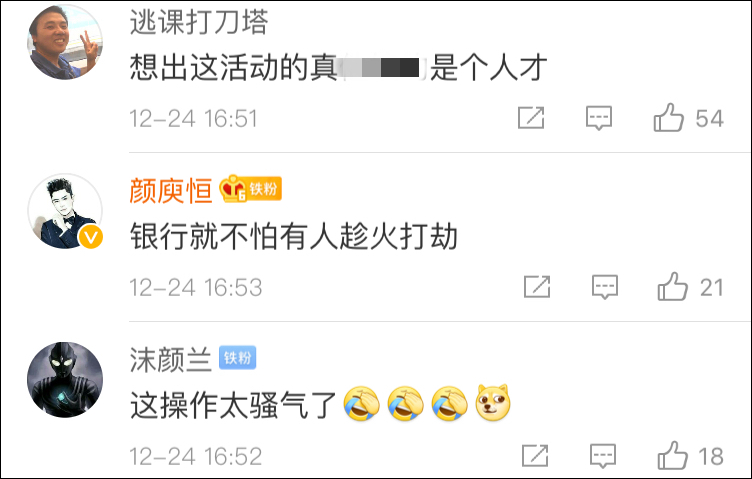The height and width of the screenshot is (479, 752).
Task: Open username link 沫颜兰
Action: (171, 360)
